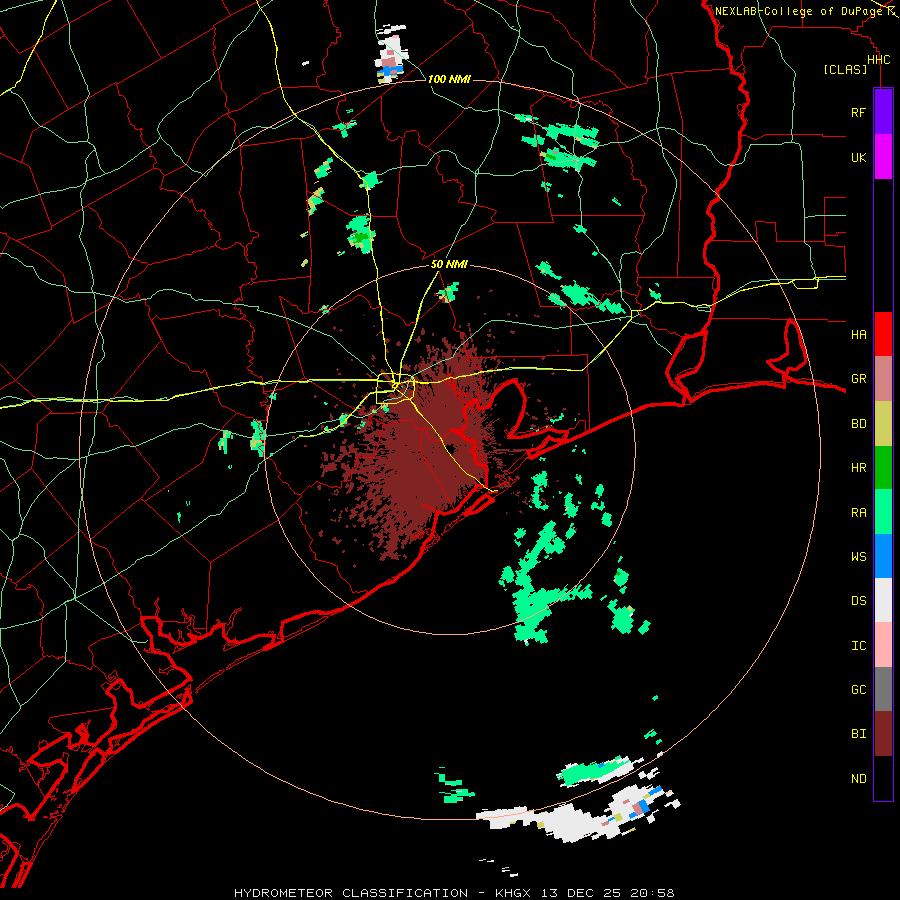Click the [CLAS] units label
Screen dimensions: 900x900
click(x=845, y=69)
